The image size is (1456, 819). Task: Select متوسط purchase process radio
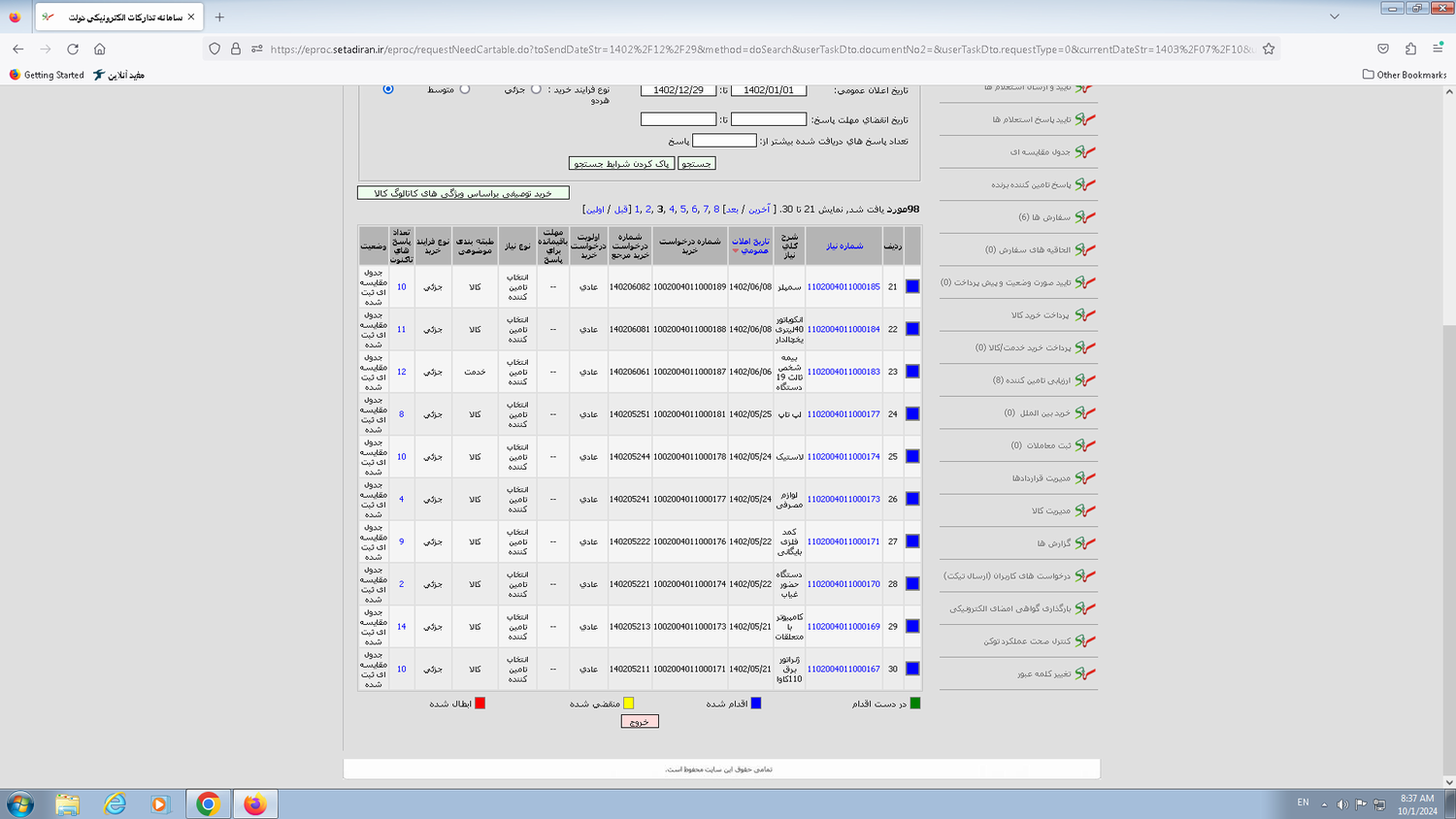(x=465, y=89)
